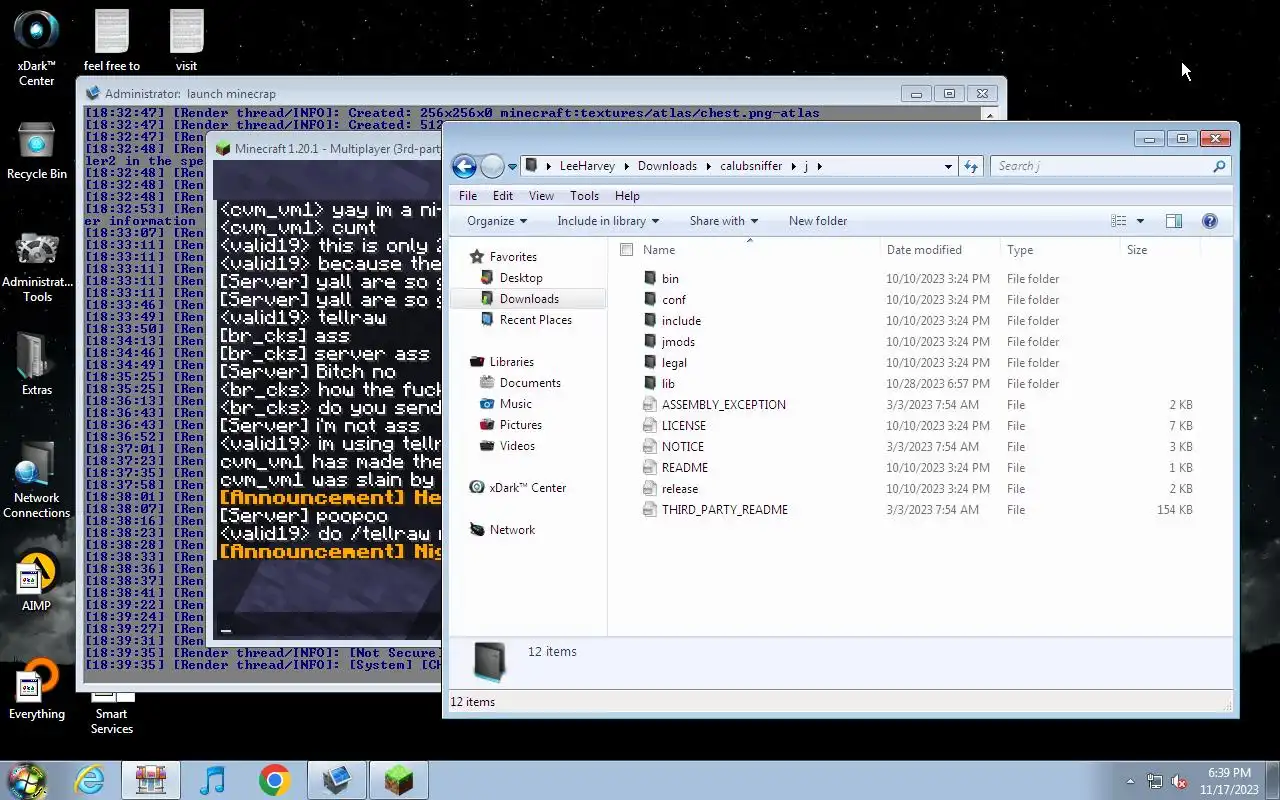Image resolution: width=1280 pixels, height=800 pixels.
Task: Toggle the preview pane button
Action: click(1174, 221)
